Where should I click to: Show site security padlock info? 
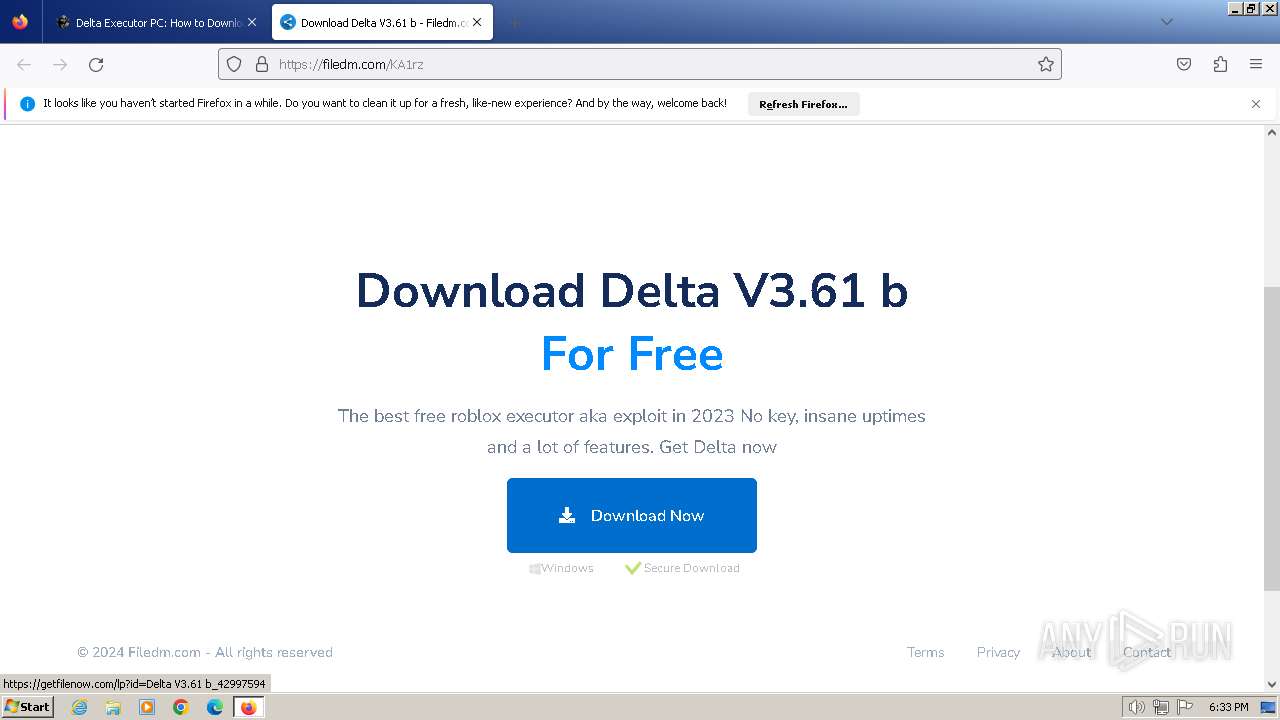pos(262,64)
